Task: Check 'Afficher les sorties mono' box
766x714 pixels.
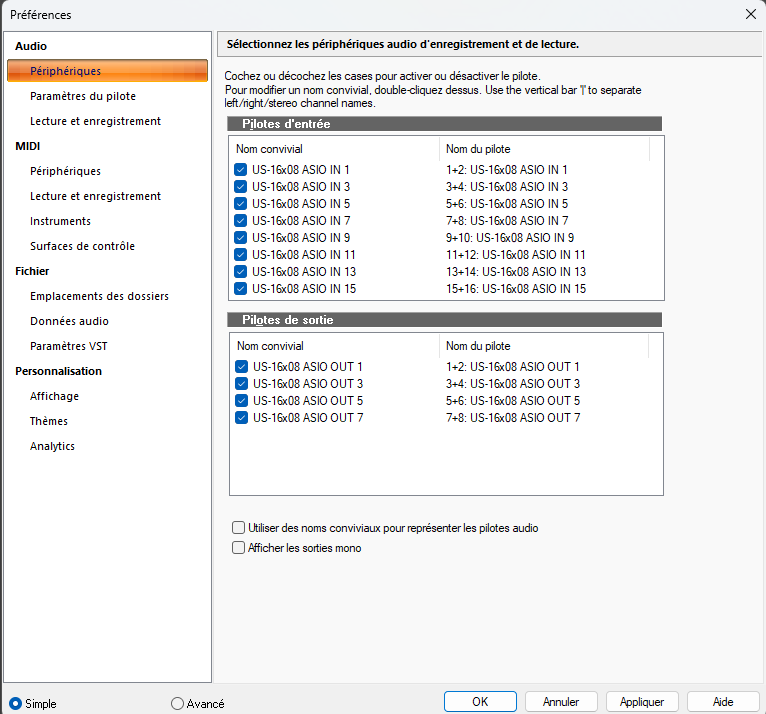Action: pyautogui.click(x=239, y=548)
